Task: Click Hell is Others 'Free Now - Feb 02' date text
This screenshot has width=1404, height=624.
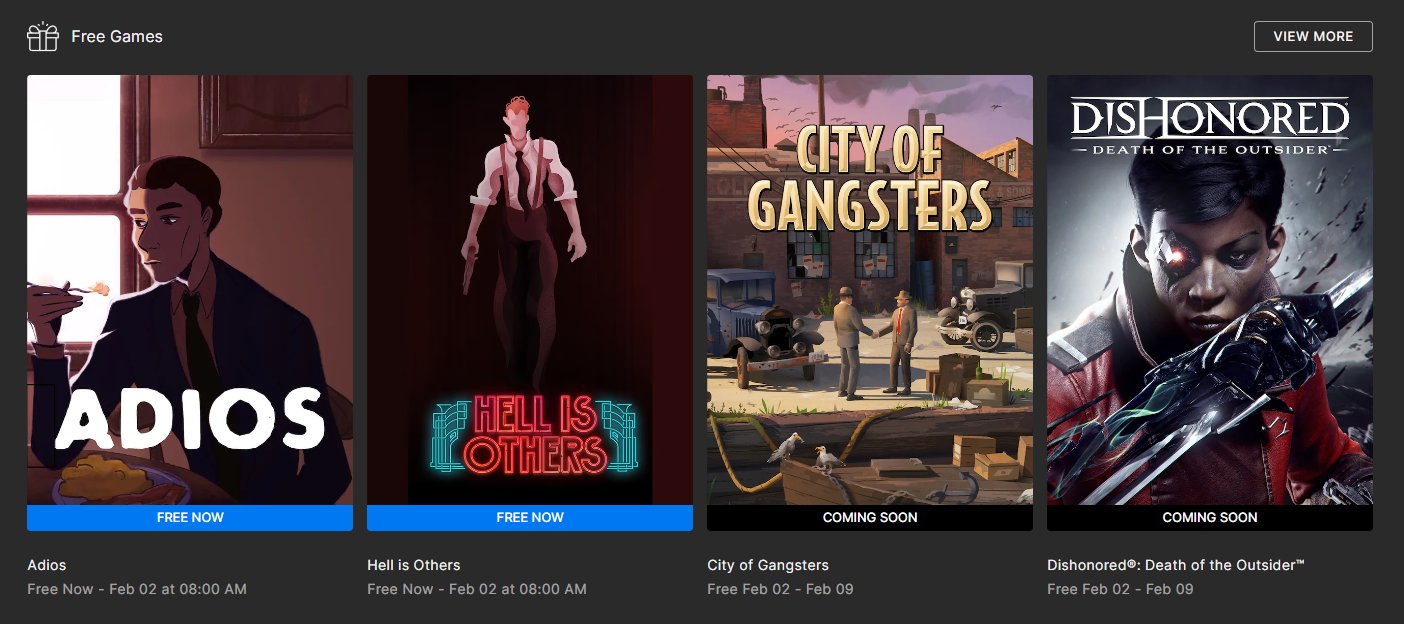Action: (477, 589)
